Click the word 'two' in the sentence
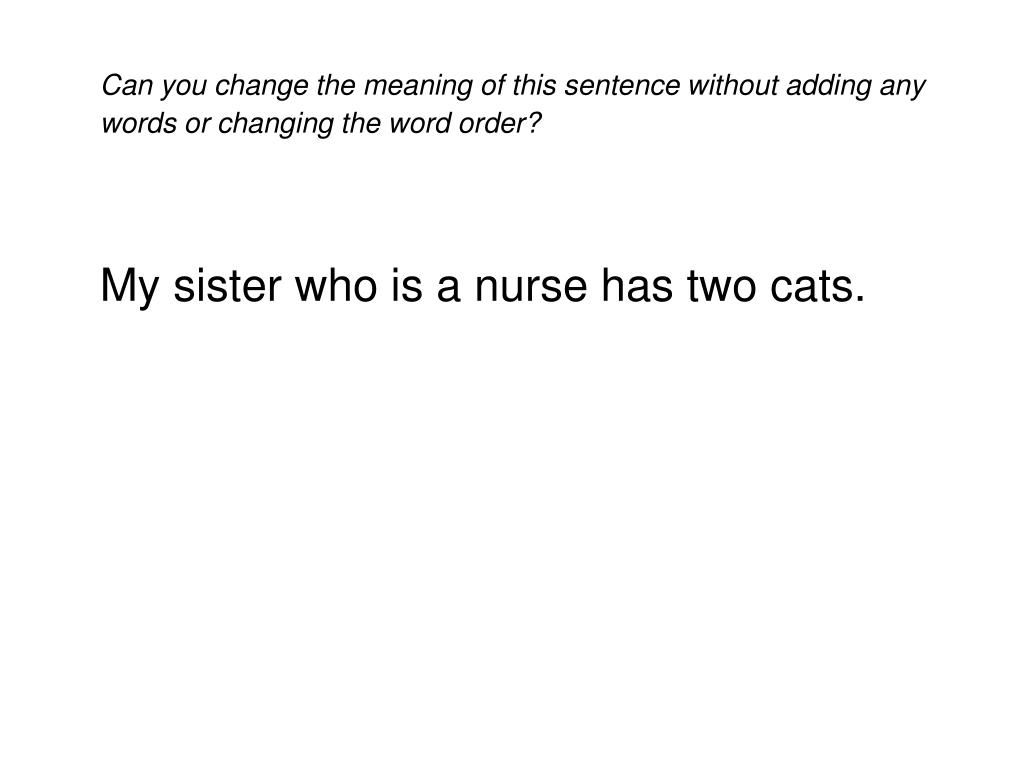1024x768 pixels. click(721, 286)
